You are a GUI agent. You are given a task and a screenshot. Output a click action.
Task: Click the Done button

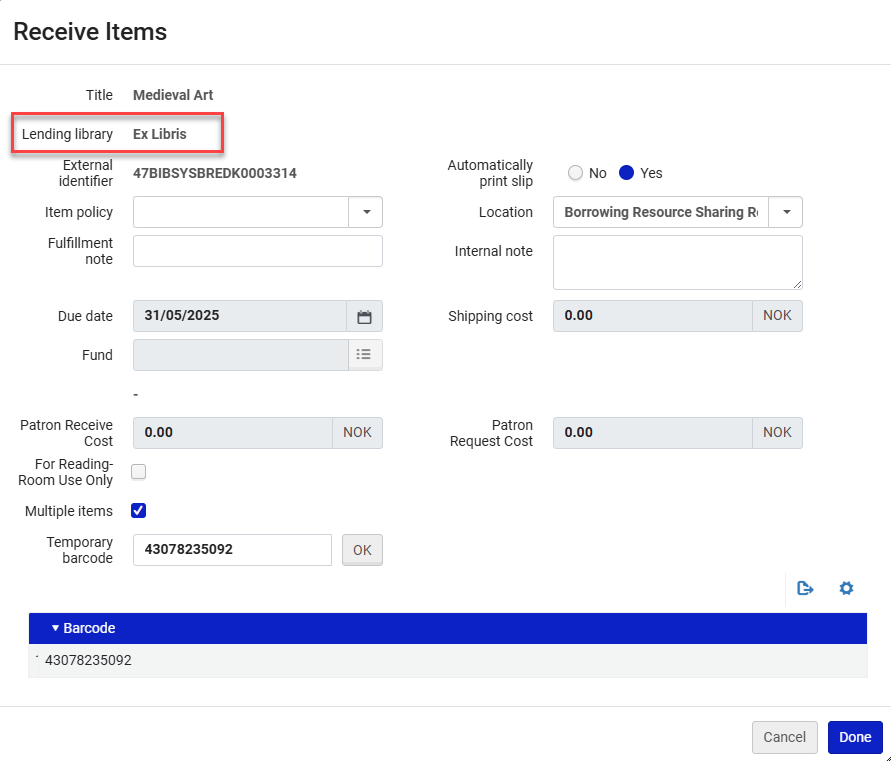855,737
